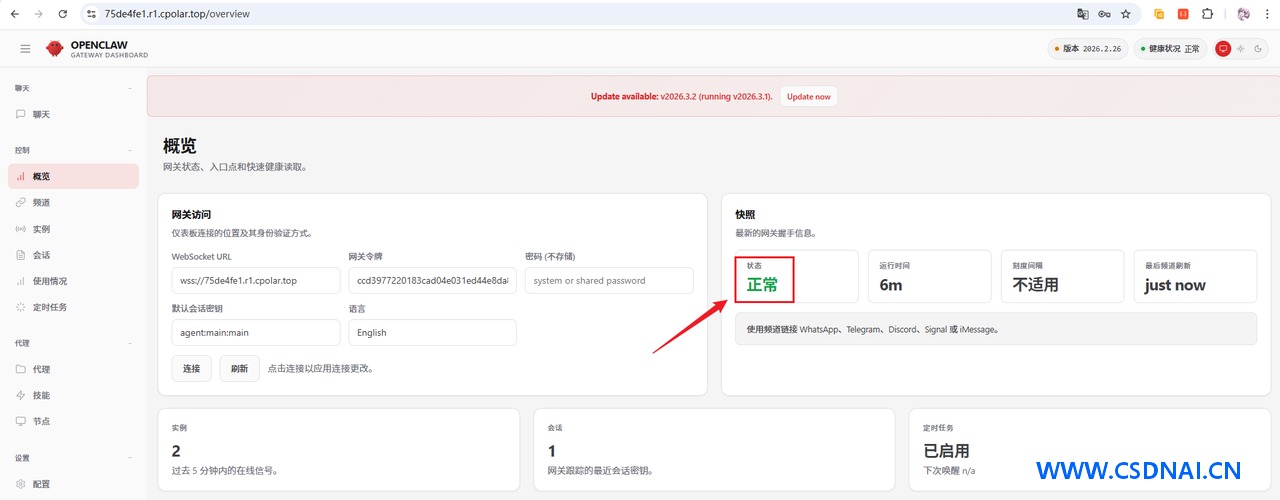Click the browser address bar URL
The image size is (1280, 500).
click(177, 14)
